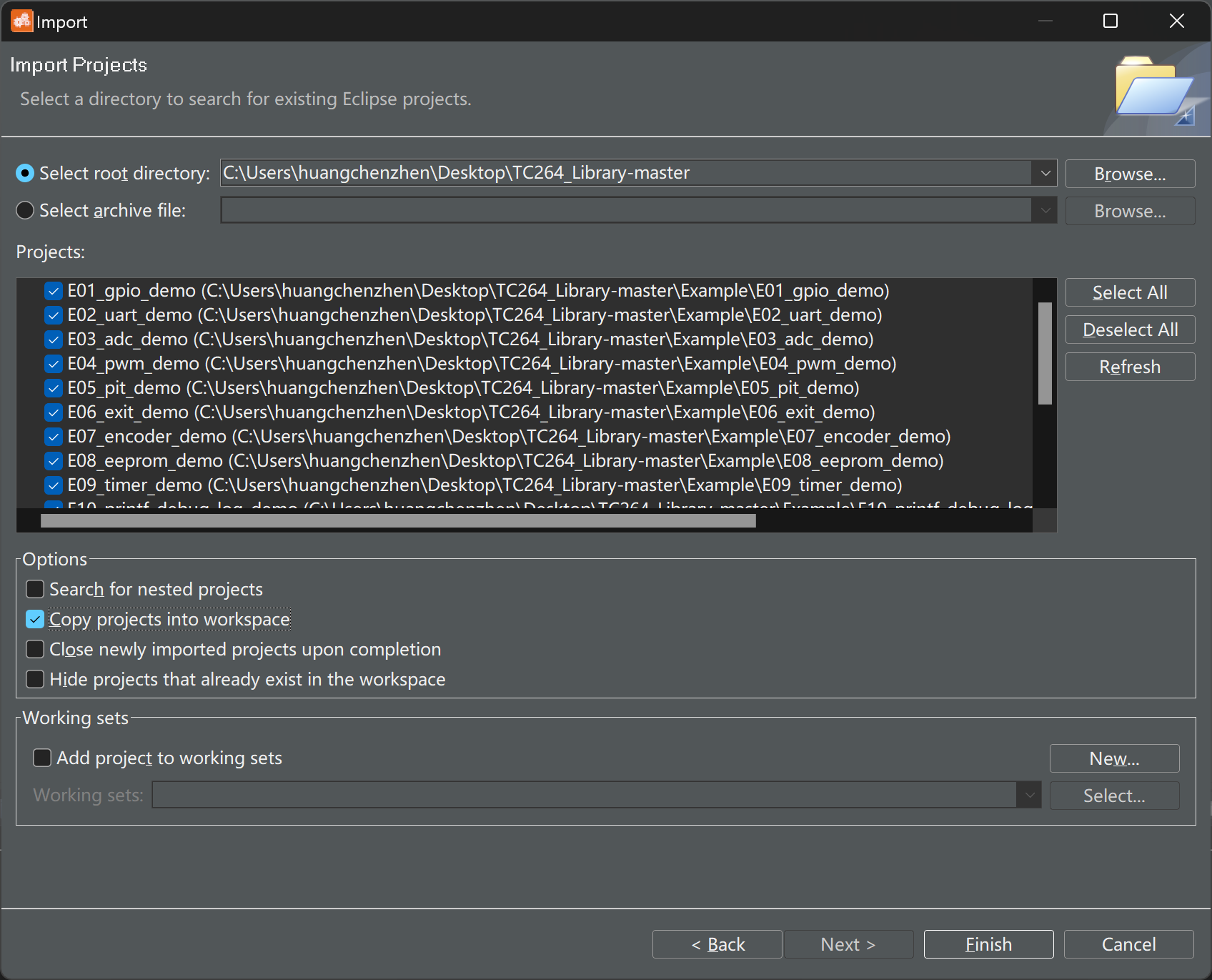Image resolution: width=1212 pixels, height=980 pixels.
Task: Uncheck the E04_pwm_demo project checkbox
Action: 54,364
